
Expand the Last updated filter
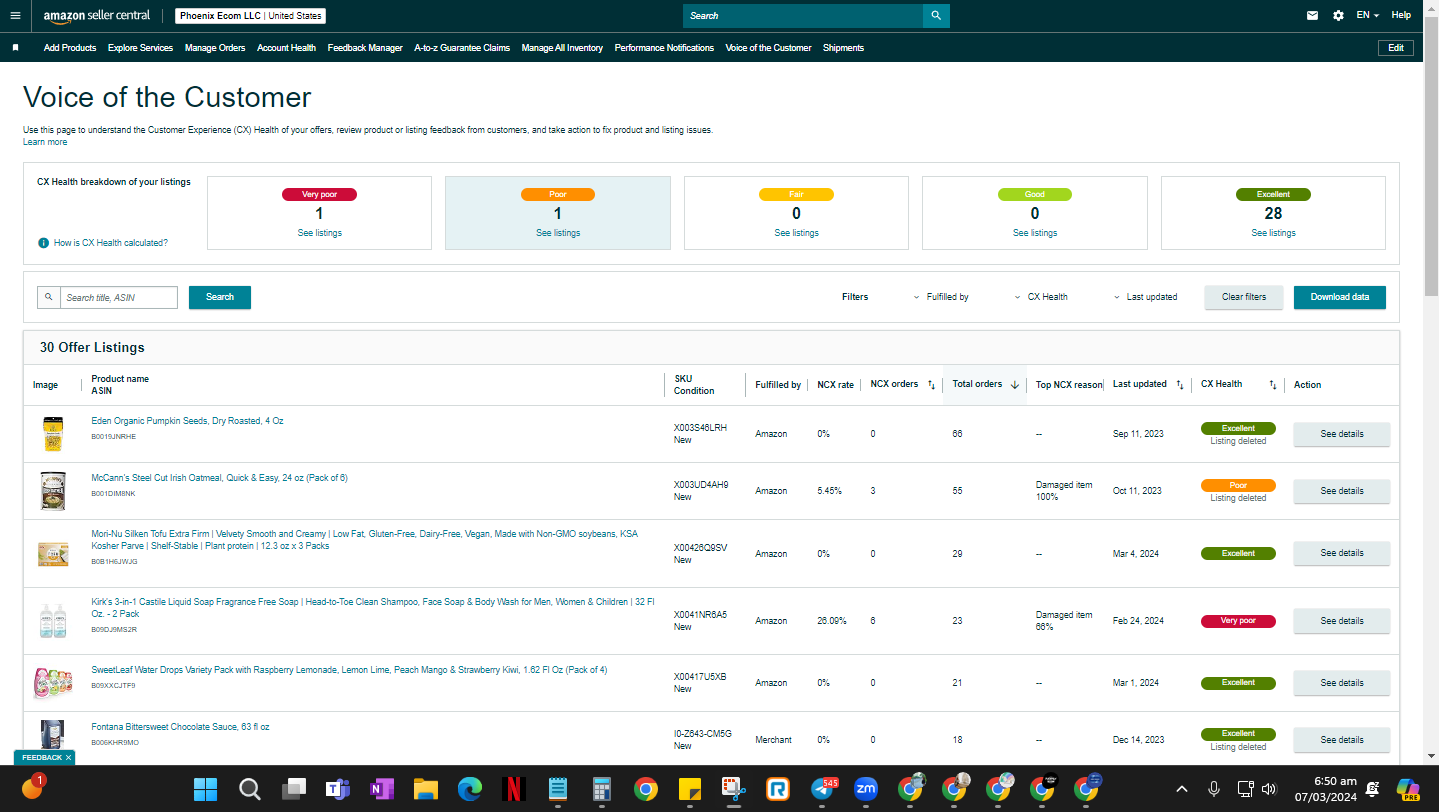[1145, 297]
